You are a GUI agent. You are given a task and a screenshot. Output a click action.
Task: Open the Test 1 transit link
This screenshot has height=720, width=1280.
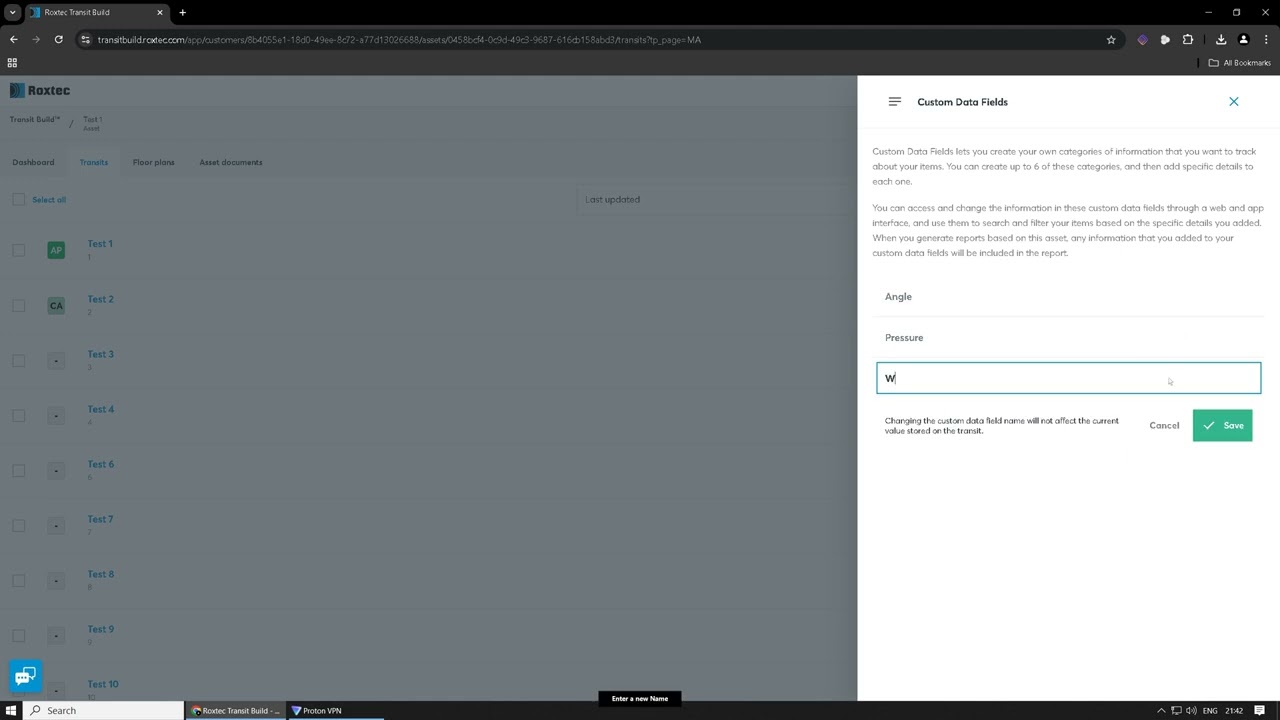click(100, 244)
